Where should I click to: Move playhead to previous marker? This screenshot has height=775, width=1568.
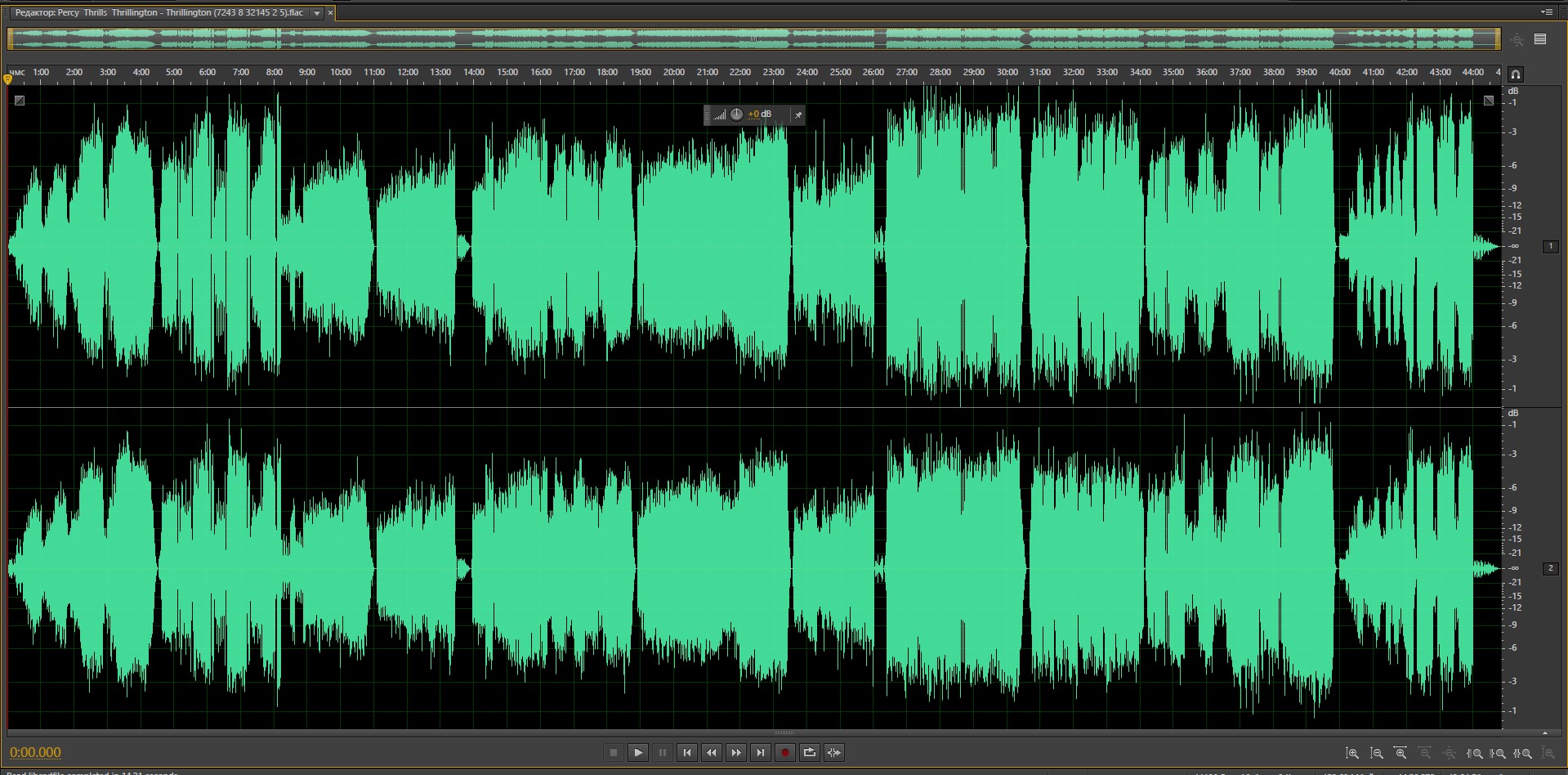point(687,752)
